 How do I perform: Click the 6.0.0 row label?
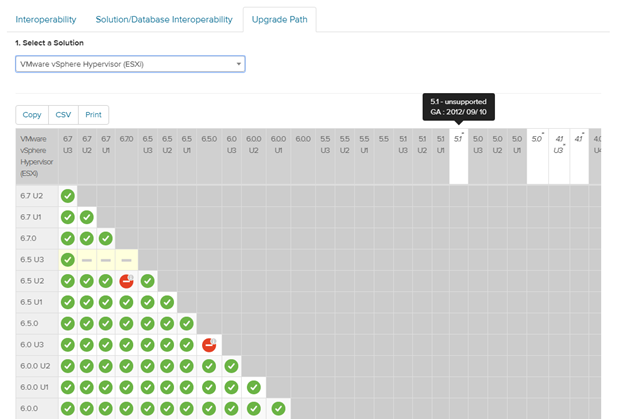(37, 408)
